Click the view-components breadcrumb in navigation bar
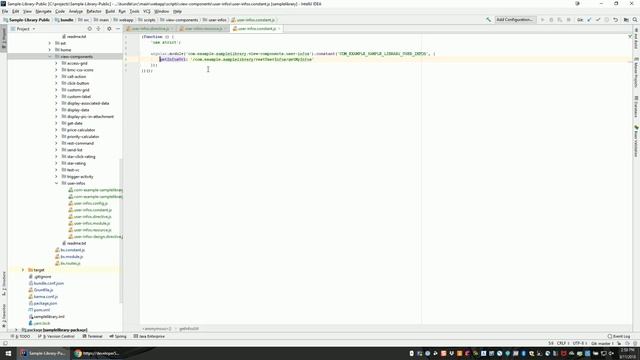Screen dimensions: 640x360 coord(179,20)
